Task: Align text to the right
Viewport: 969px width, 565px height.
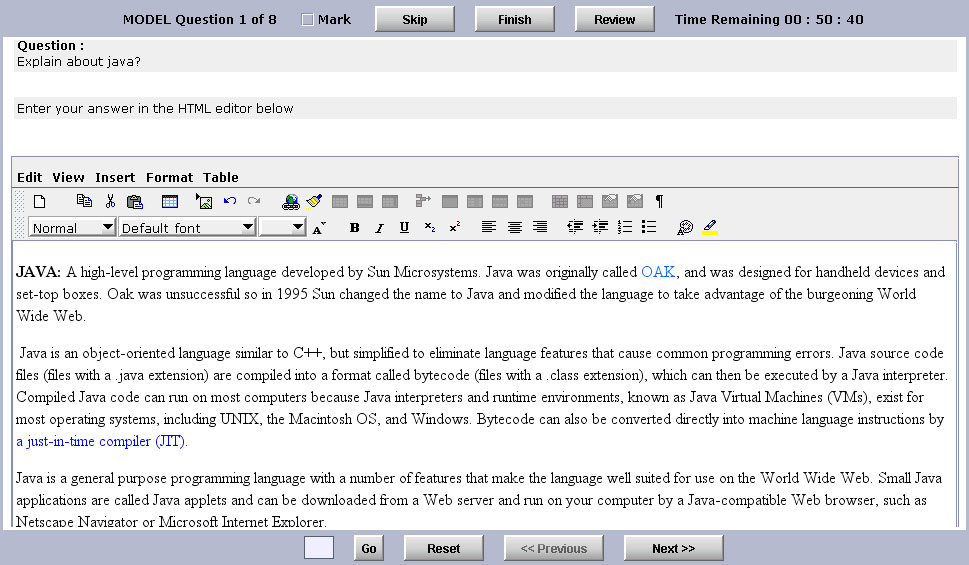Action: 540,227
